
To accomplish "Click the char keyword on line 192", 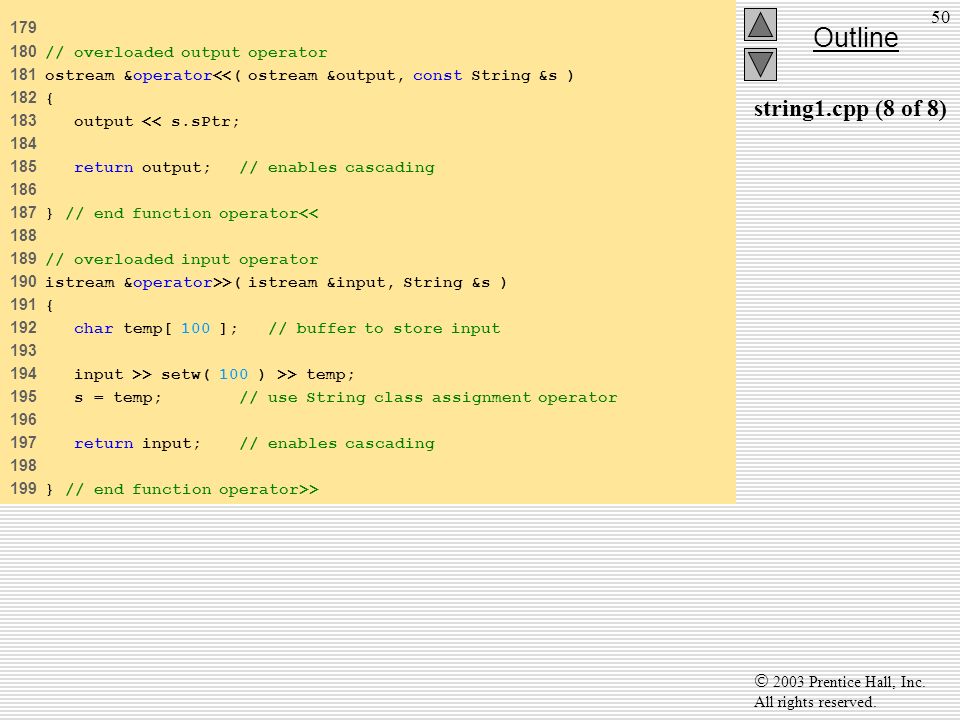I will point(94,328).
